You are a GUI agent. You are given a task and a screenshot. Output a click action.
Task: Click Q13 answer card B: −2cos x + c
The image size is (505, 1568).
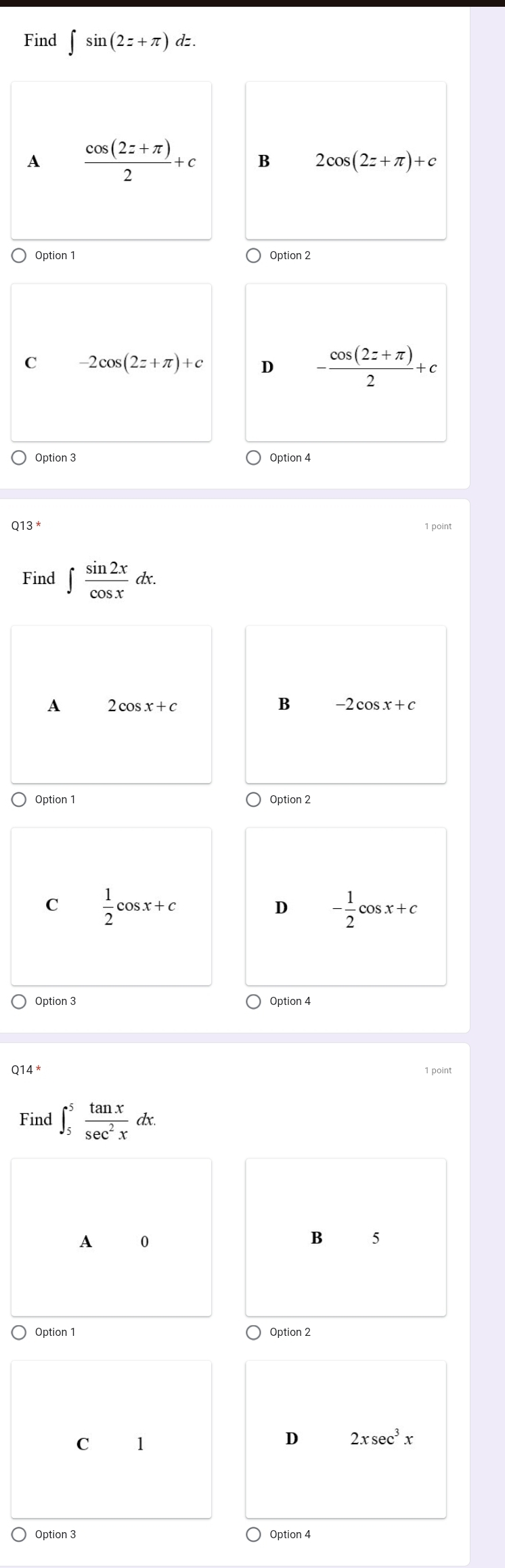[346, 704]
